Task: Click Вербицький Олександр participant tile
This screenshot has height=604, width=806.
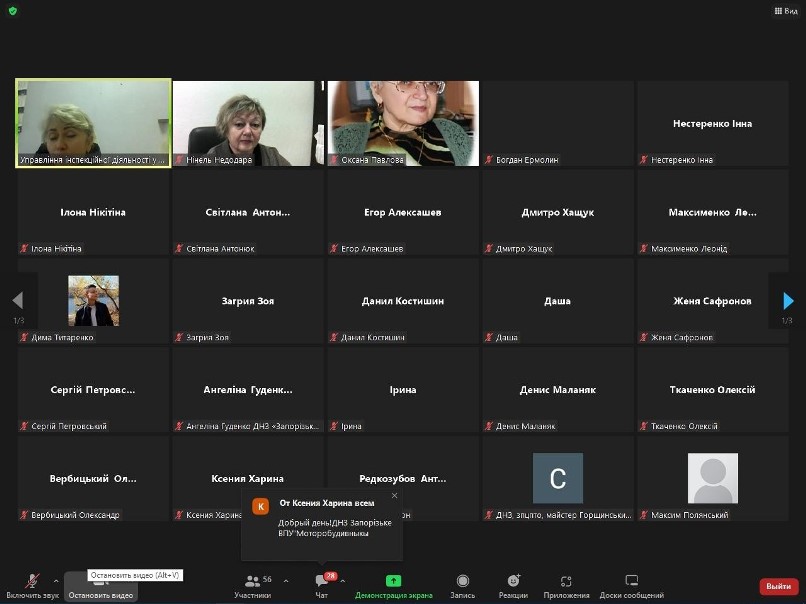Action: pyautogui.click(x=93, y=479)
